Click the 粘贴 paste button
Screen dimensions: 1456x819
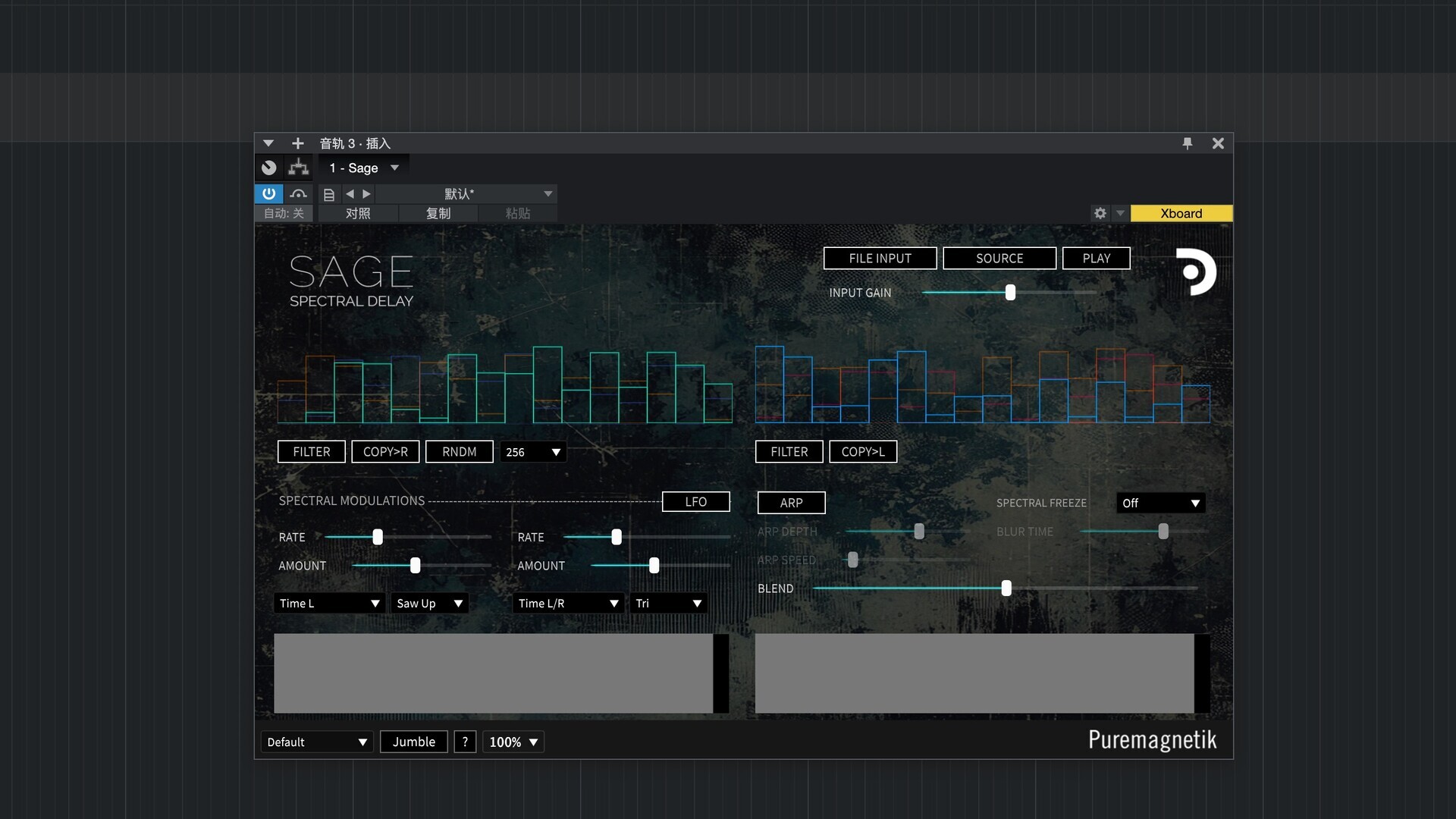(x=518, y=213)
